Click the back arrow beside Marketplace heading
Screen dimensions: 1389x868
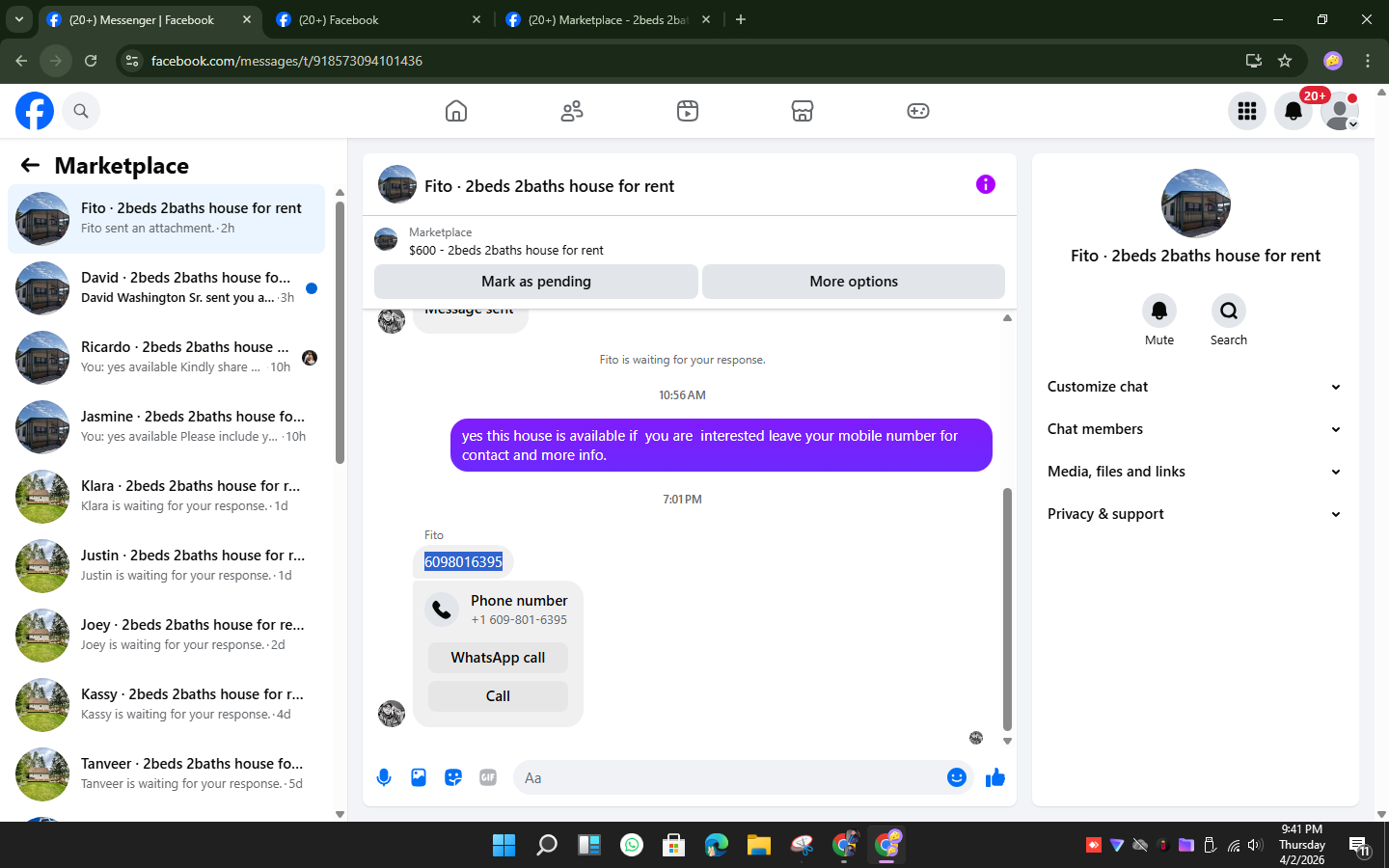(x=30, y=165)
